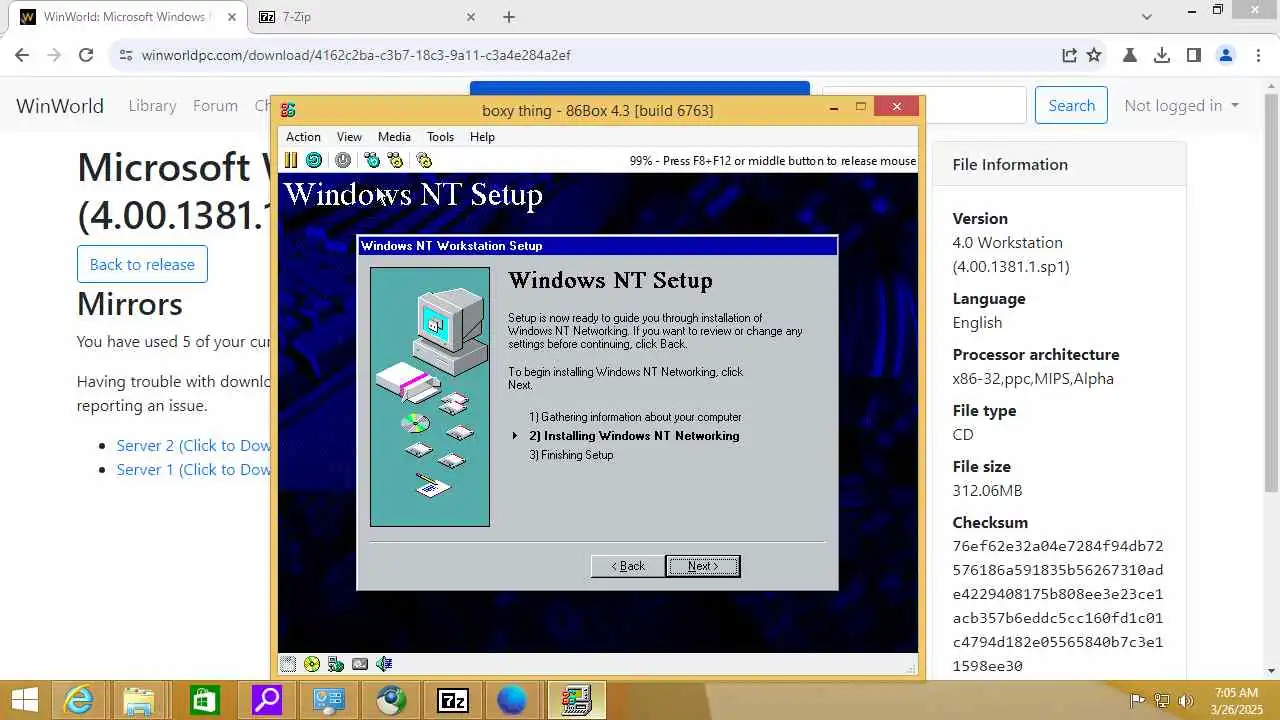Click the WinWorld Search button
The width and height of the screenshot is (1280, 720).
(1071, 105)
